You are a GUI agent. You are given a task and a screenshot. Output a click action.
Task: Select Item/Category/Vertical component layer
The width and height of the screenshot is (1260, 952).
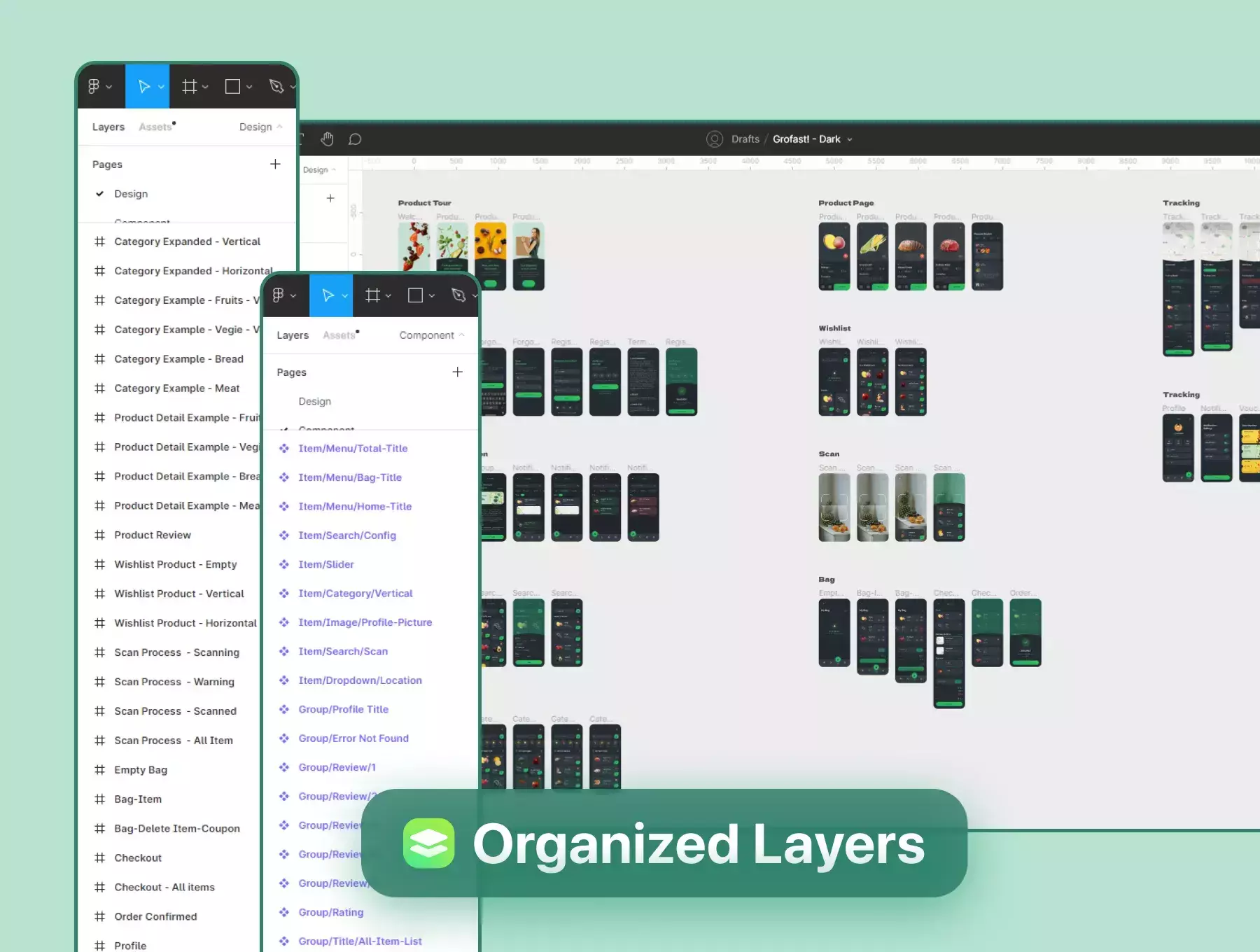point(356,594)
